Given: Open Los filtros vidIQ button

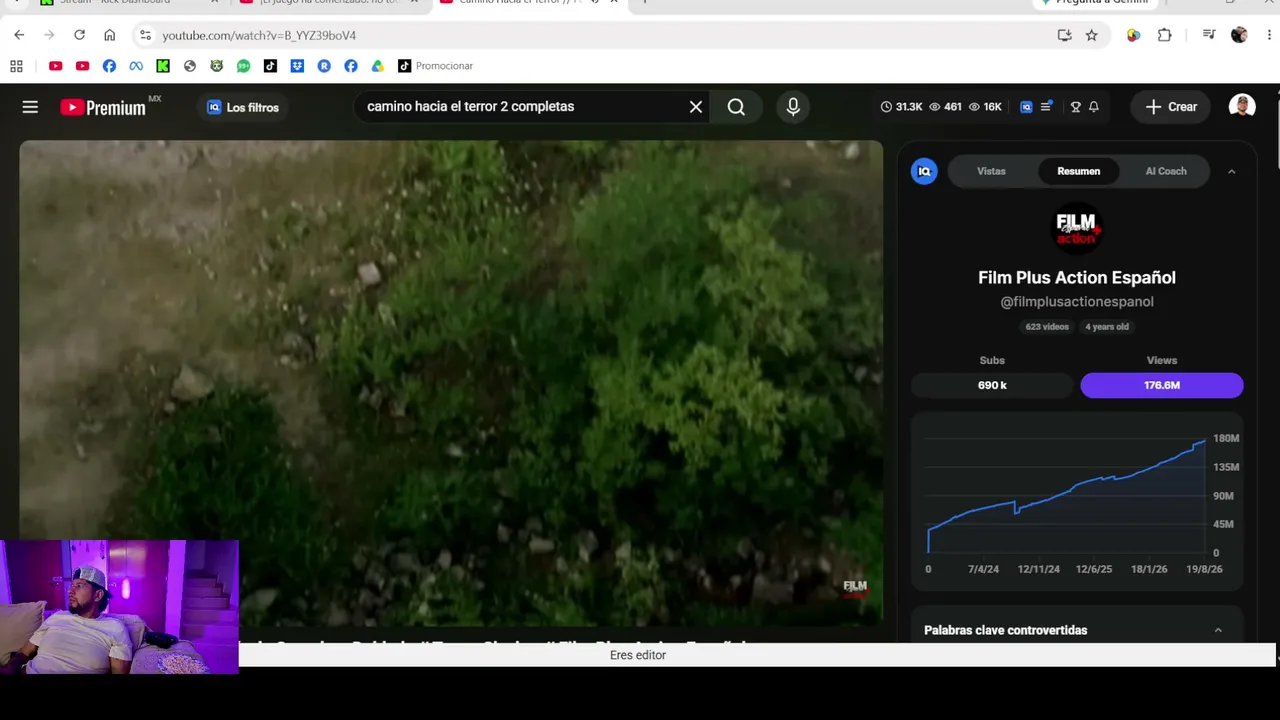Looking at the screenshot, I should pos(243,107).
